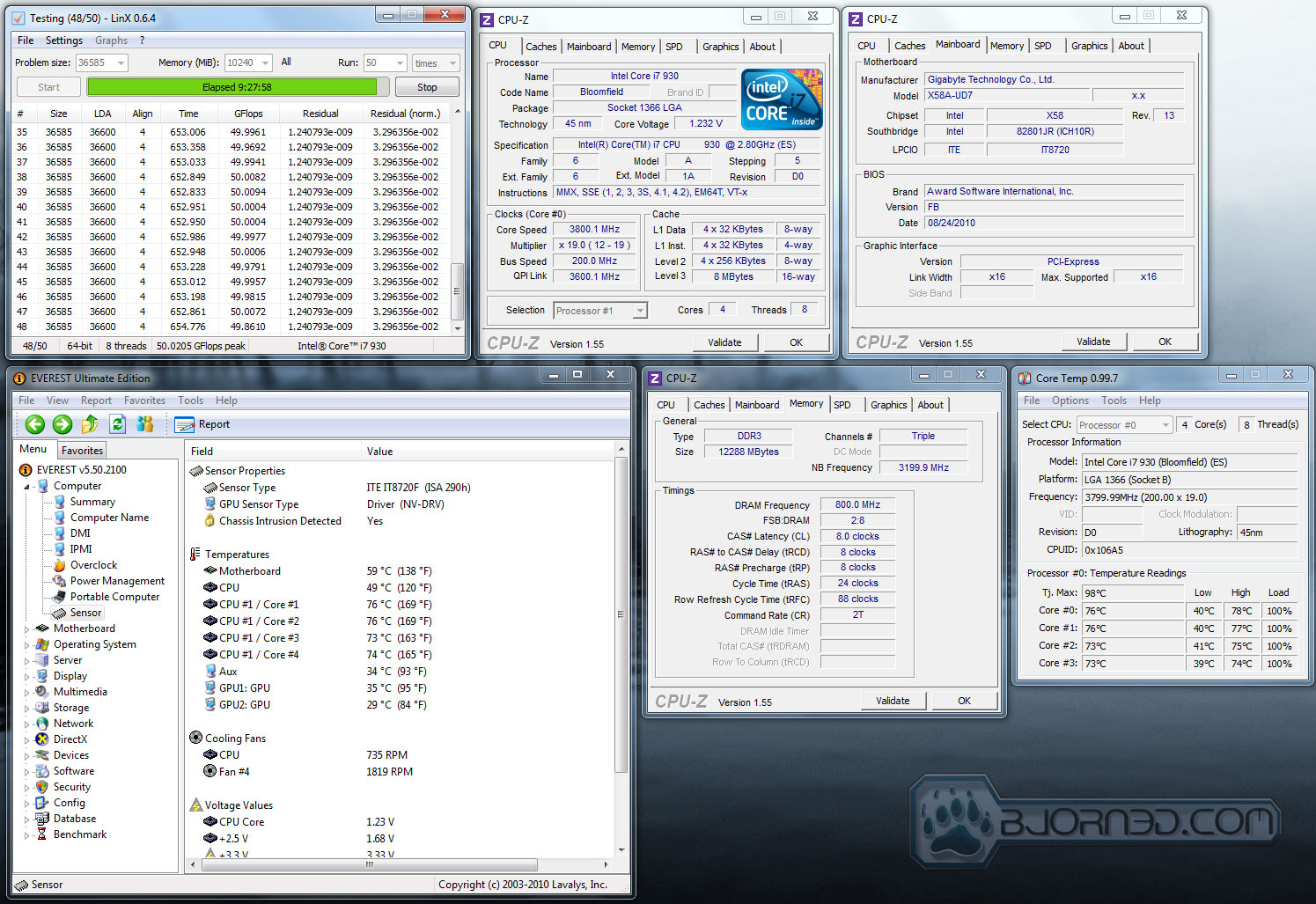The image size is (1316, 904).
Task: Click Tj. Max 98°C field in Core Temp
Action: 1132,593
